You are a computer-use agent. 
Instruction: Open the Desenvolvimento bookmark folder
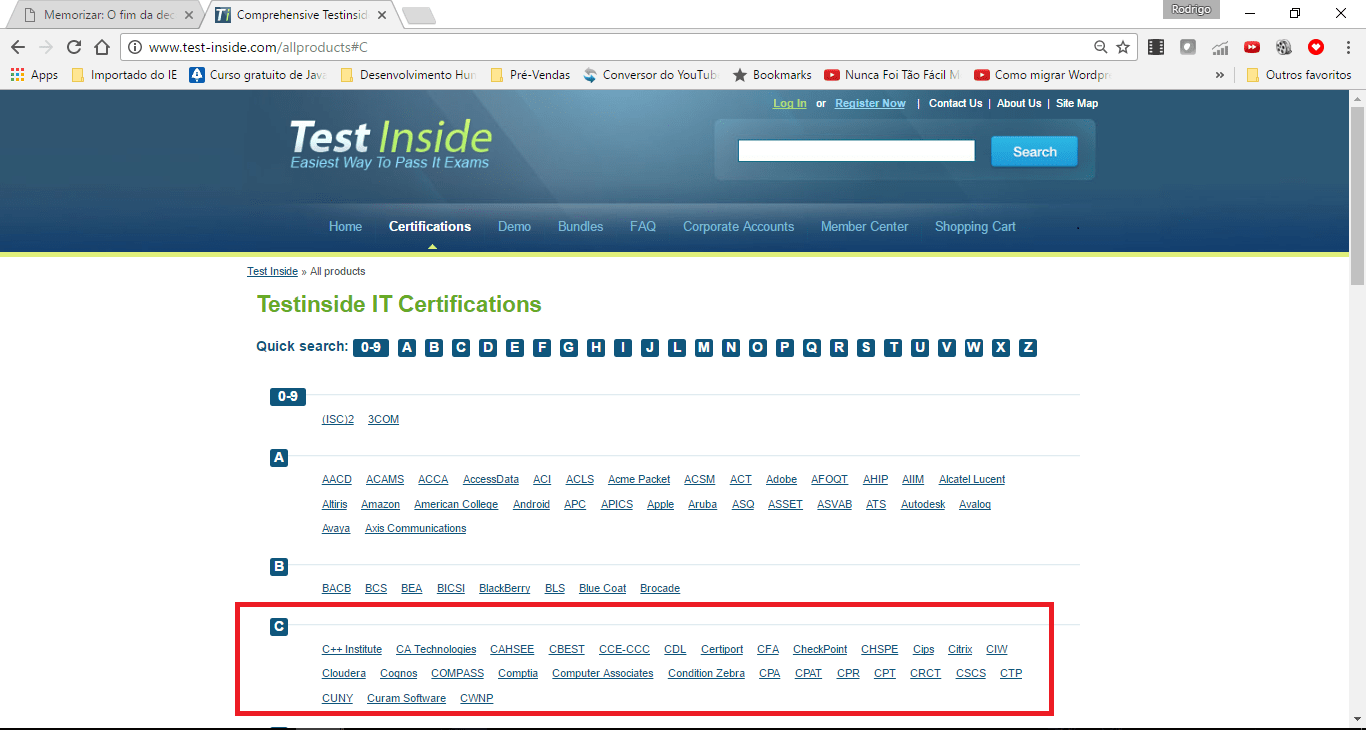[x=408, y=75]
